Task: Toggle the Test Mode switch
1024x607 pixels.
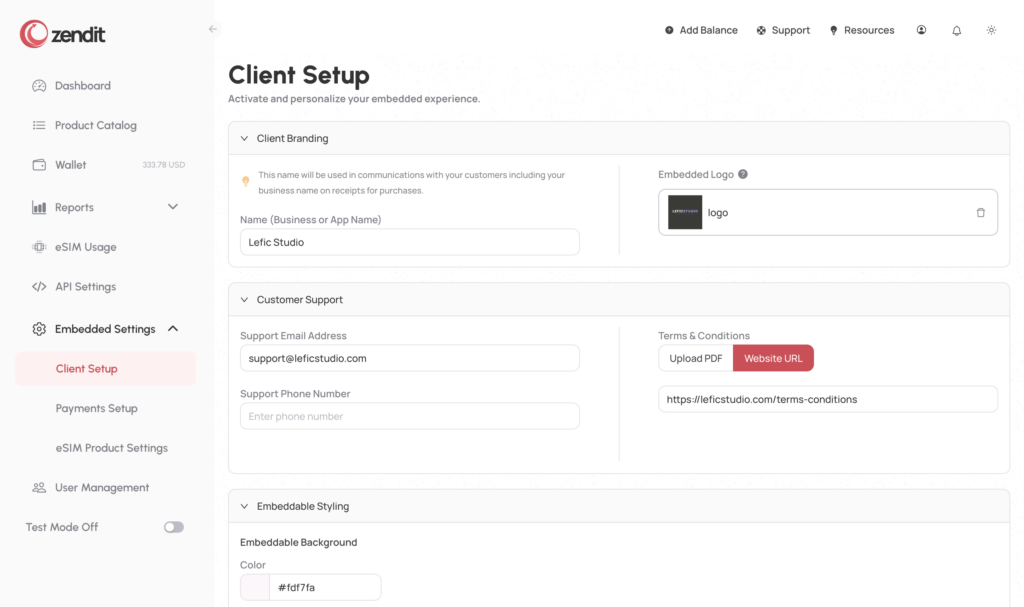Action: coord(174,527)
